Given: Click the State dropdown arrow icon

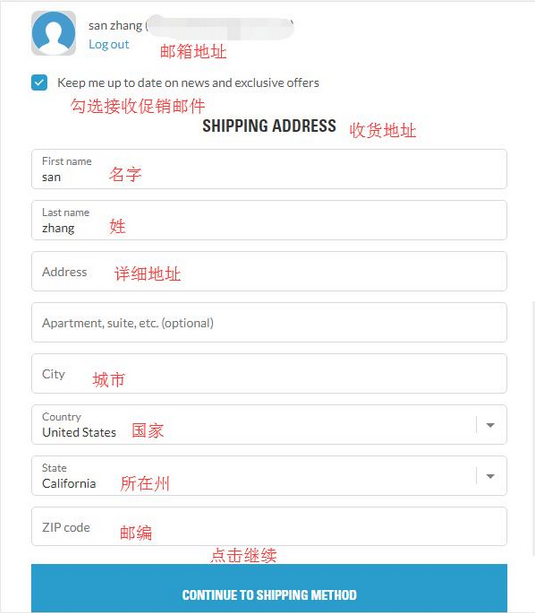Looking at the screenshot, I should (490, 476).
